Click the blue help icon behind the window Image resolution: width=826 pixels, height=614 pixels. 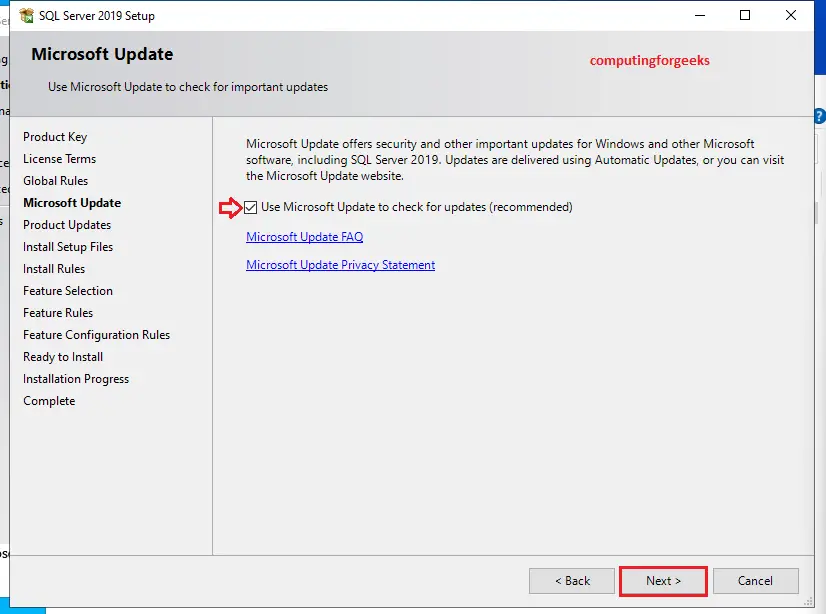tap(820, 116)
